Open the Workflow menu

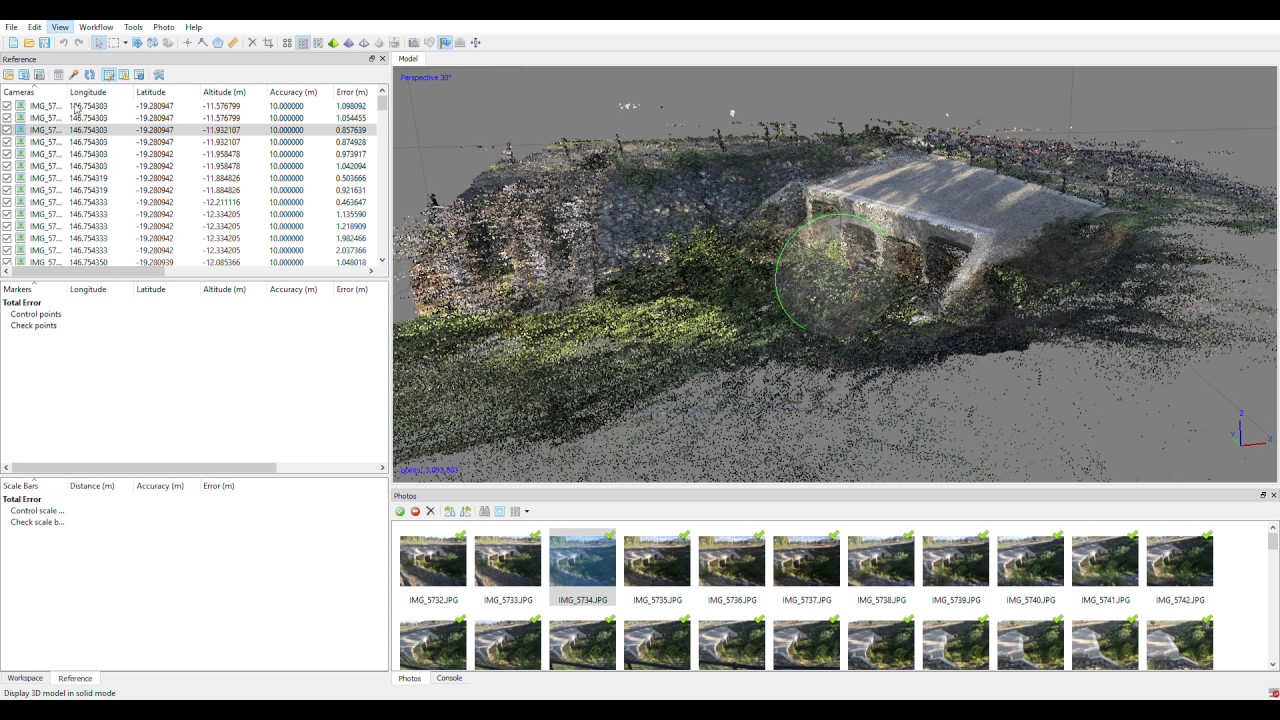(96, 27)
